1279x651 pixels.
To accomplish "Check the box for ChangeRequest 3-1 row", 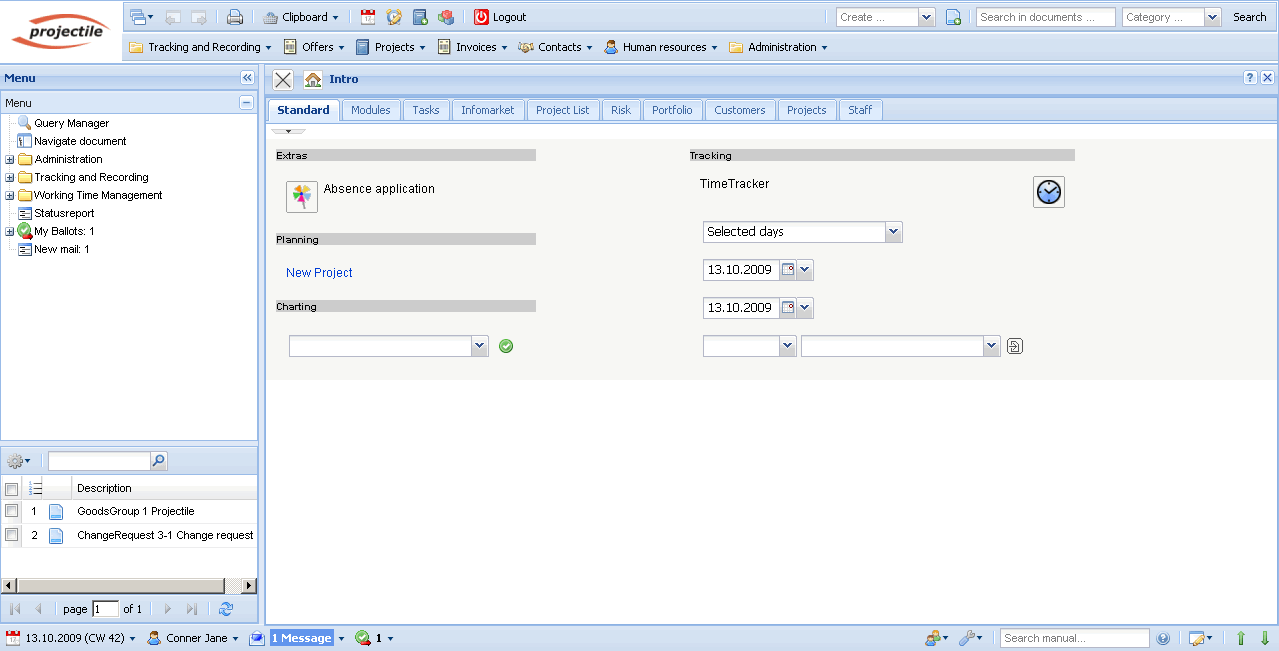I will click(x=12, y=535).
